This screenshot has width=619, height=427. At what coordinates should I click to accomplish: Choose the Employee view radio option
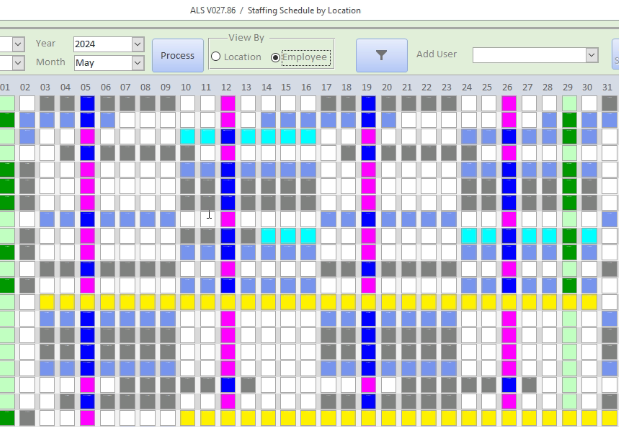click(x=276, y=58)
